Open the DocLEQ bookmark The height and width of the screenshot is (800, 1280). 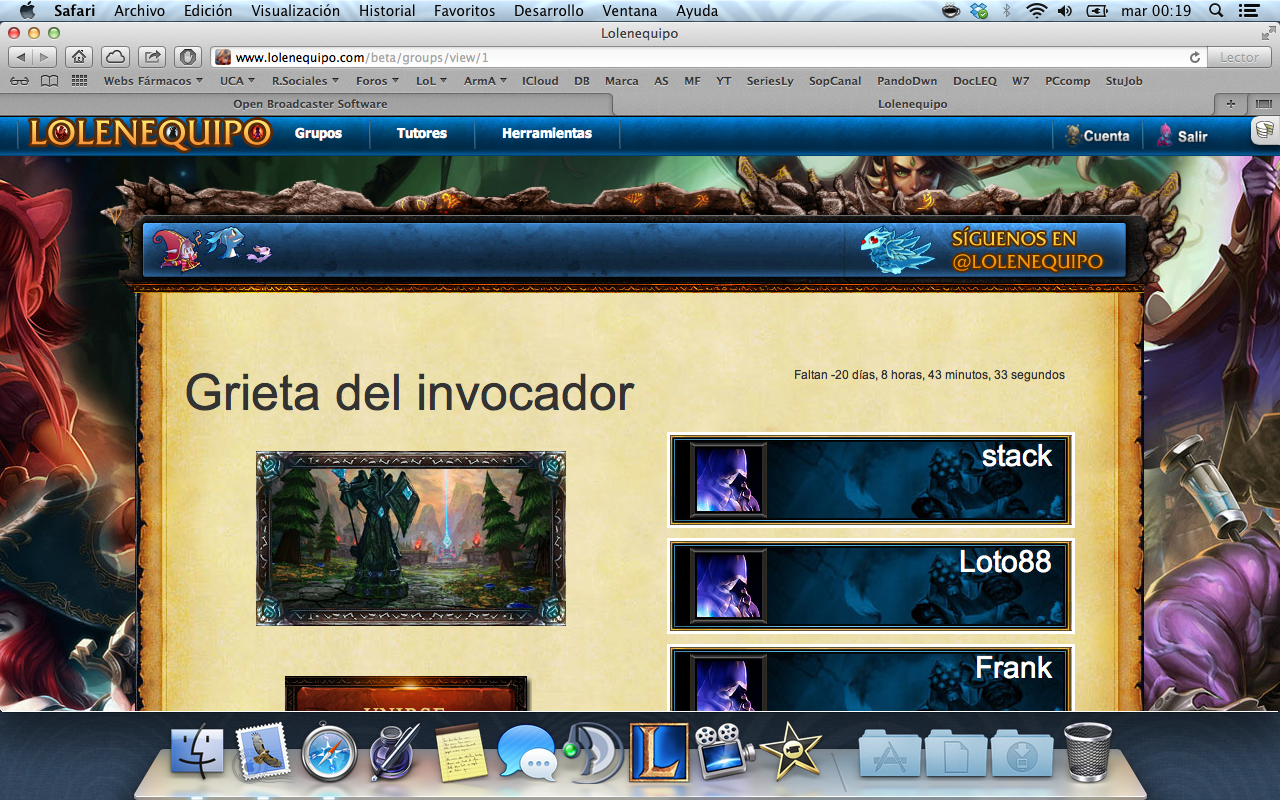point(975,81)
